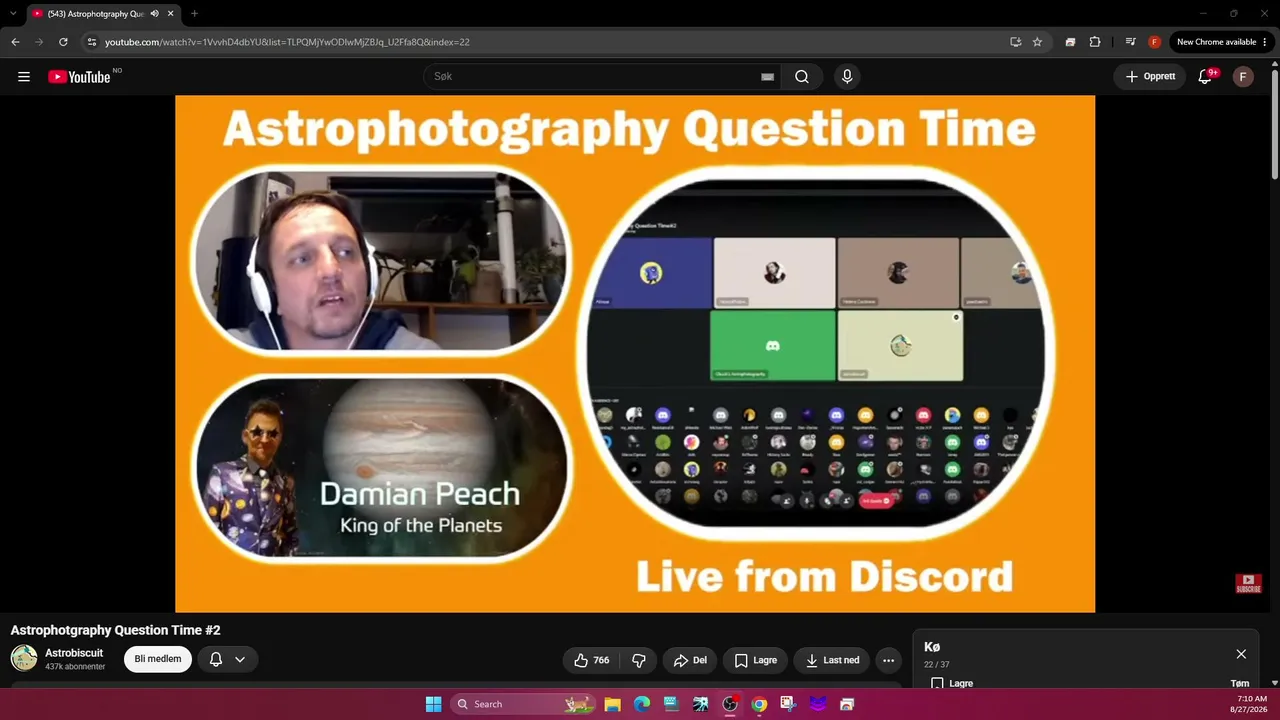1280x720 pixels.
Task: Start voice search with the microphone icon
Action: click(x=847, y=77)
